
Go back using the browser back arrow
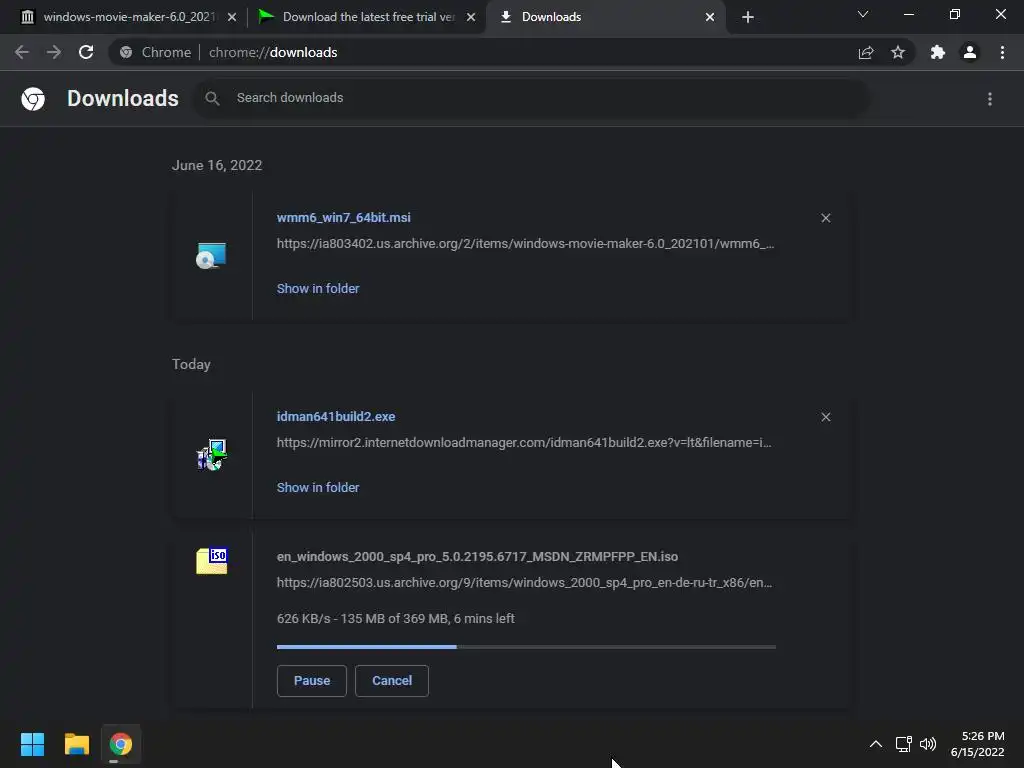pos(22,52)
